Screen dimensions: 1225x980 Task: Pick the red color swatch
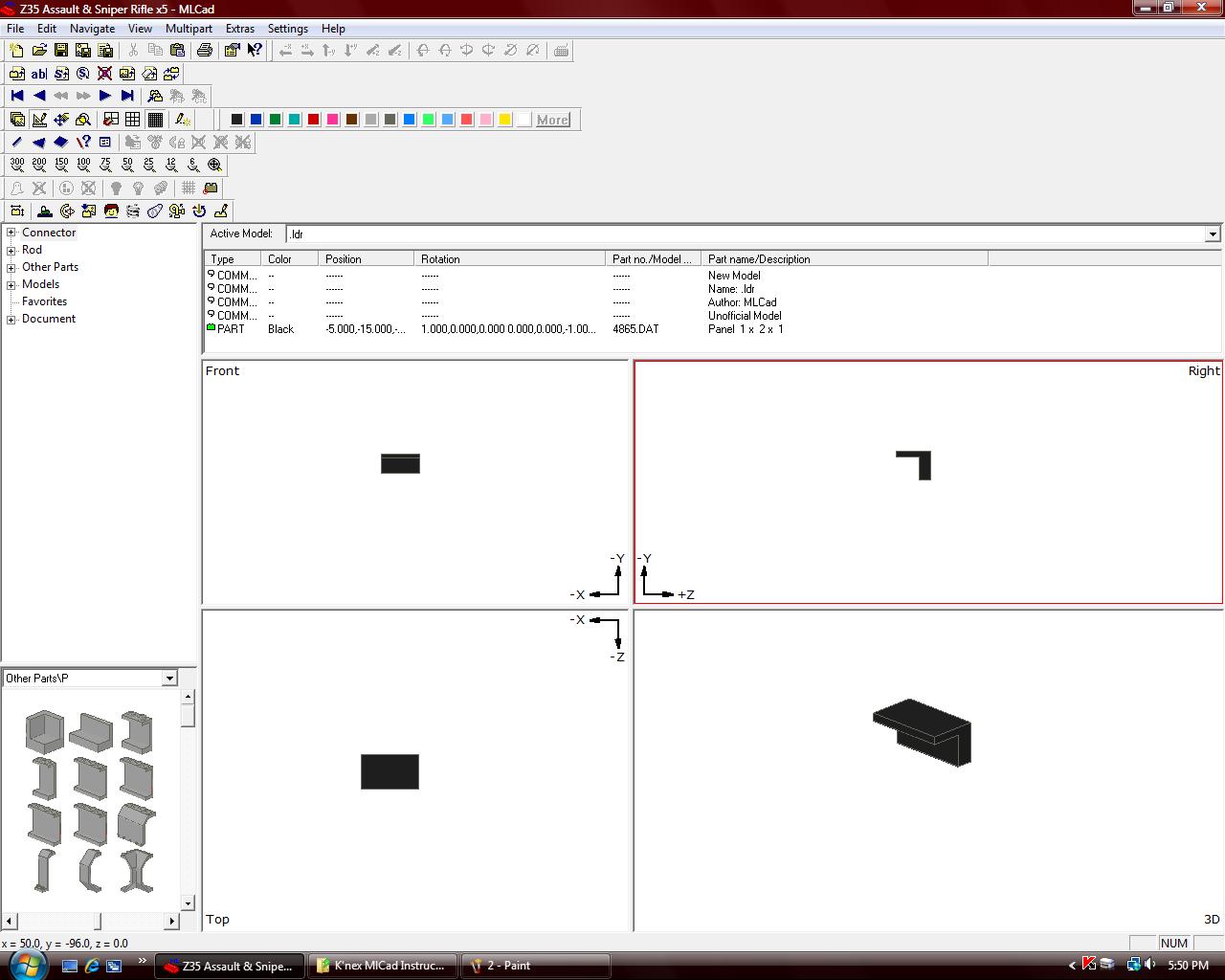pyautogui.click(x=313, y=120)
